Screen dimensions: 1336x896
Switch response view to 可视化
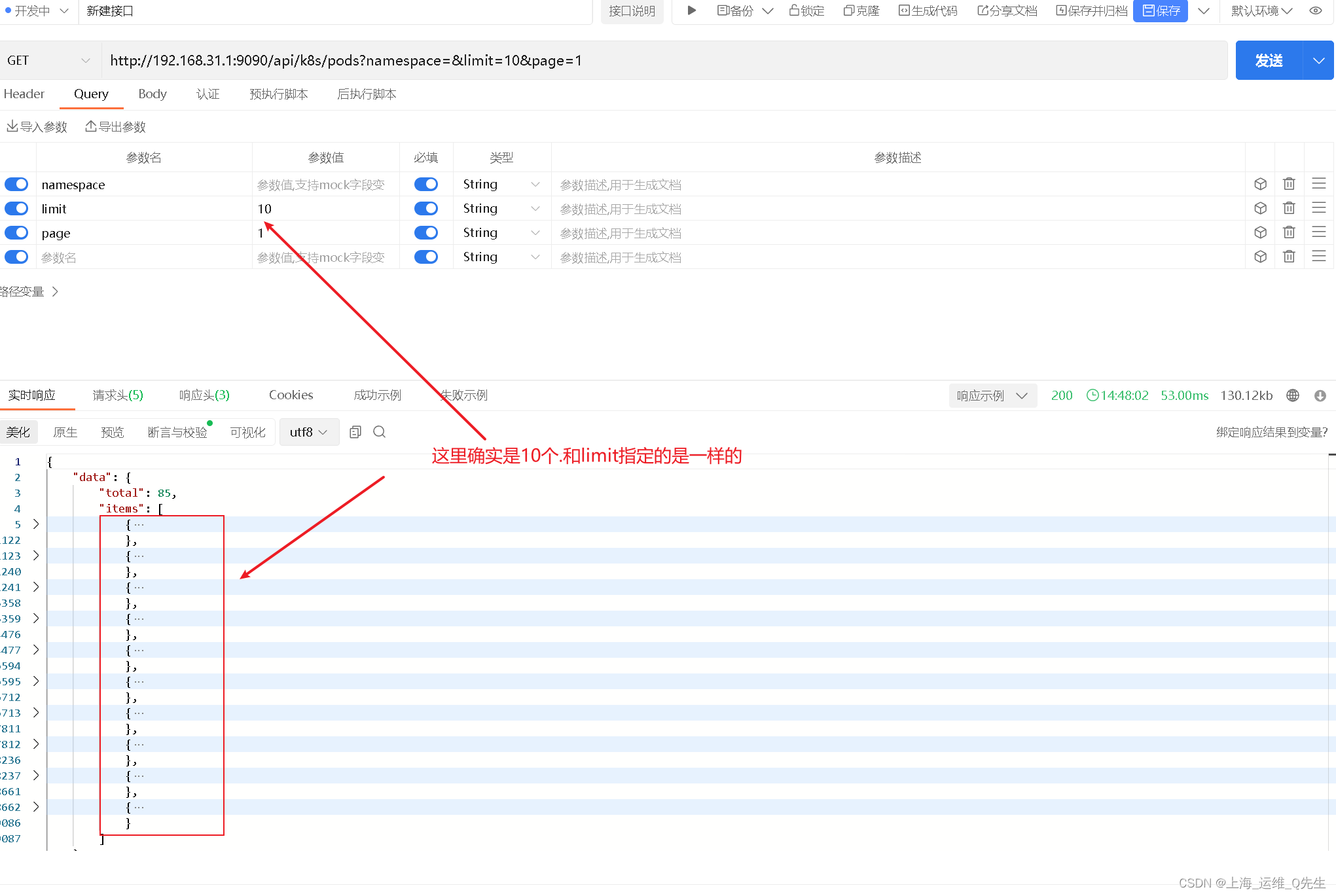[247, 432]
